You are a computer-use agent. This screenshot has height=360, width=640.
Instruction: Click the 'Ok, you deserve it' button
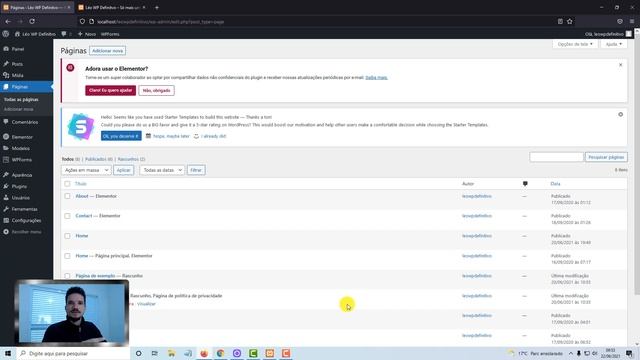pyautogui.click(x=121, y=136)
